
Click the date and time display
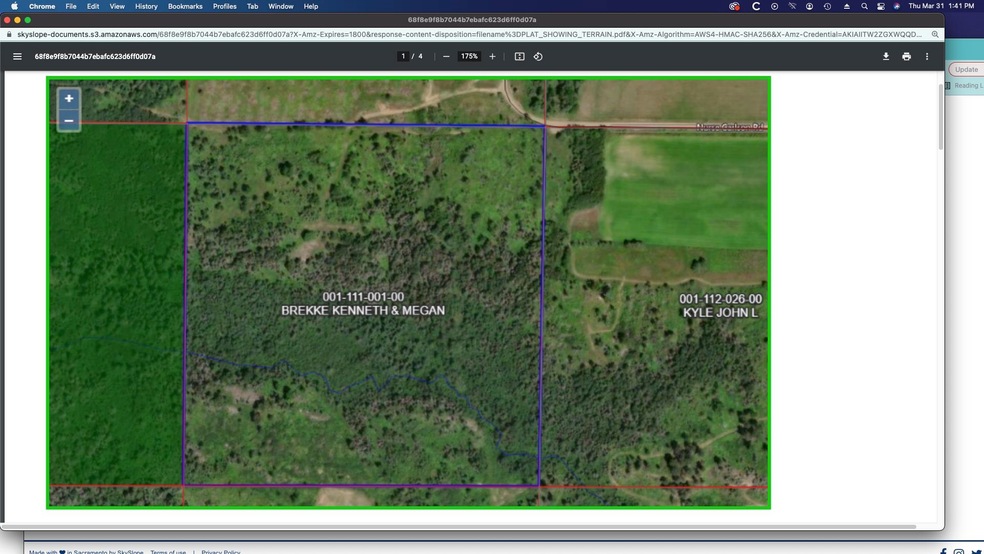point(941,6)
